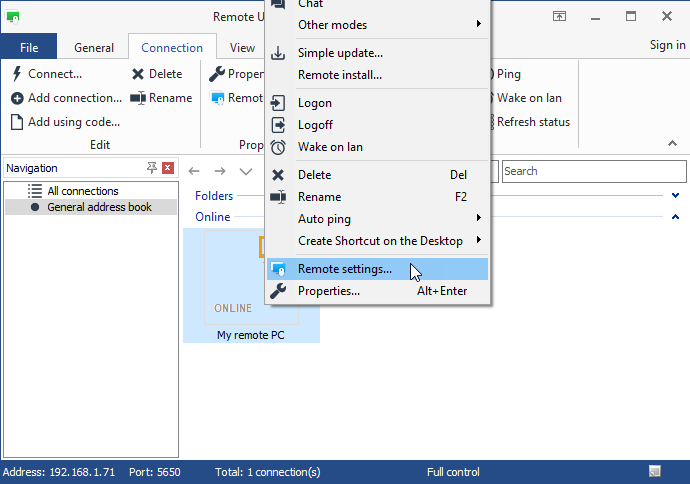Screen dimensions: 690x484
Task: Click in the Search field
Action: click(590, 171)
